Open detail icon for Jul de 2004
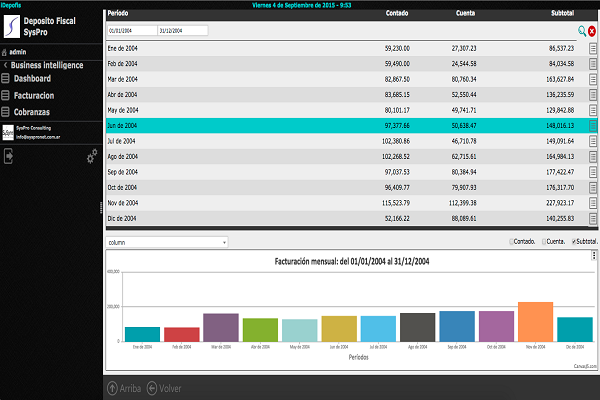The height and width of the screenshot is (400, 600). (593, 141)
